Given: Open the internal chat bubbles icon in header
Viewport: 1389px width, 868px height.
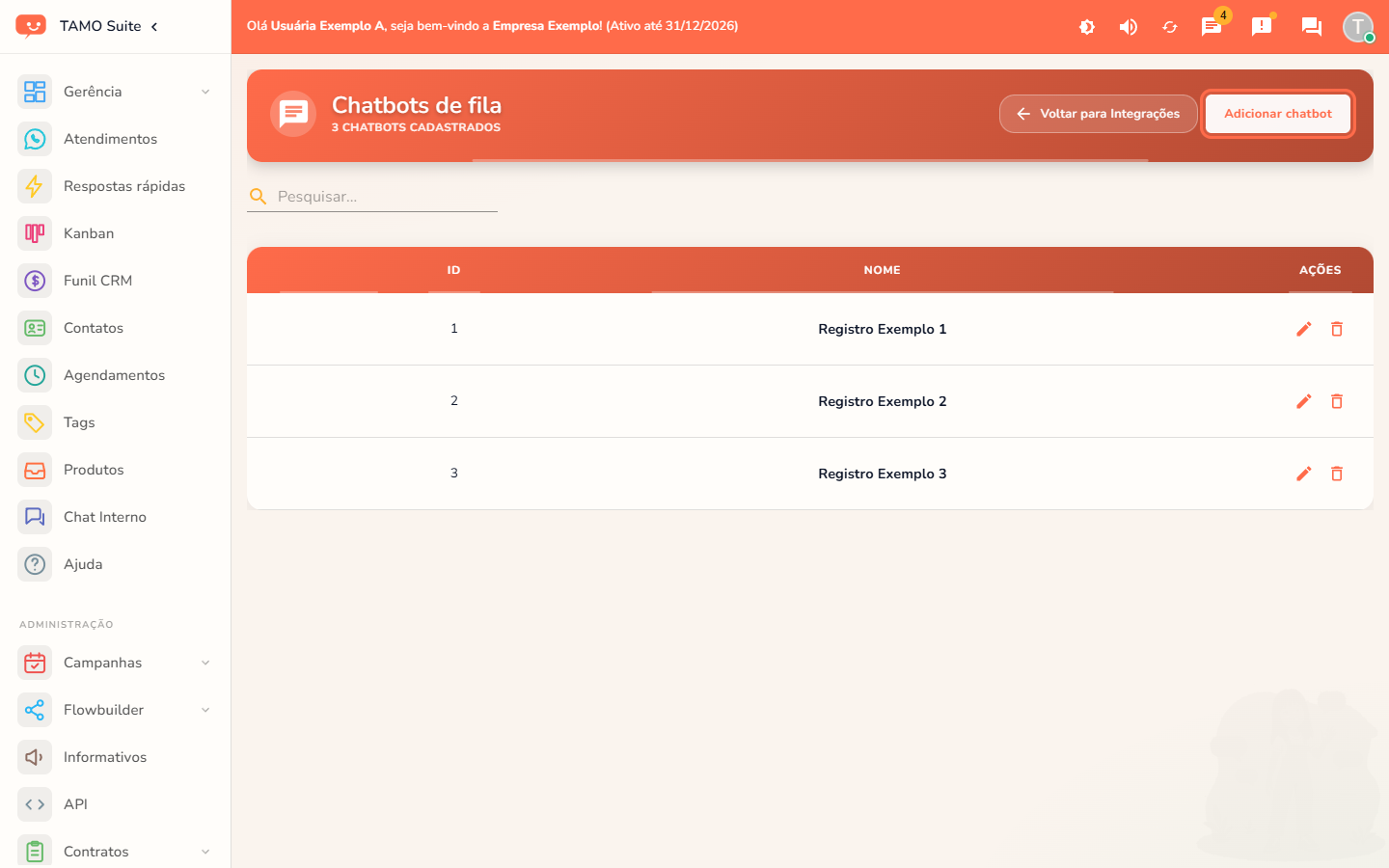Looking at the screenshot, I should pos(1312,27).
